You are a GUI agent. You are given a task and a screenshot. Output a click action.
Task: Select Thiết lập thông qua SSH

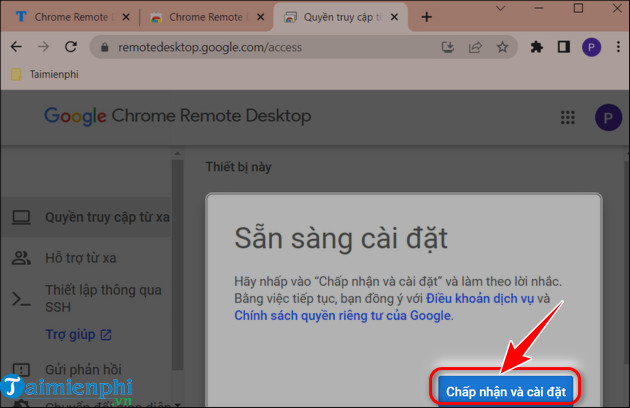(x=86, y=299)
